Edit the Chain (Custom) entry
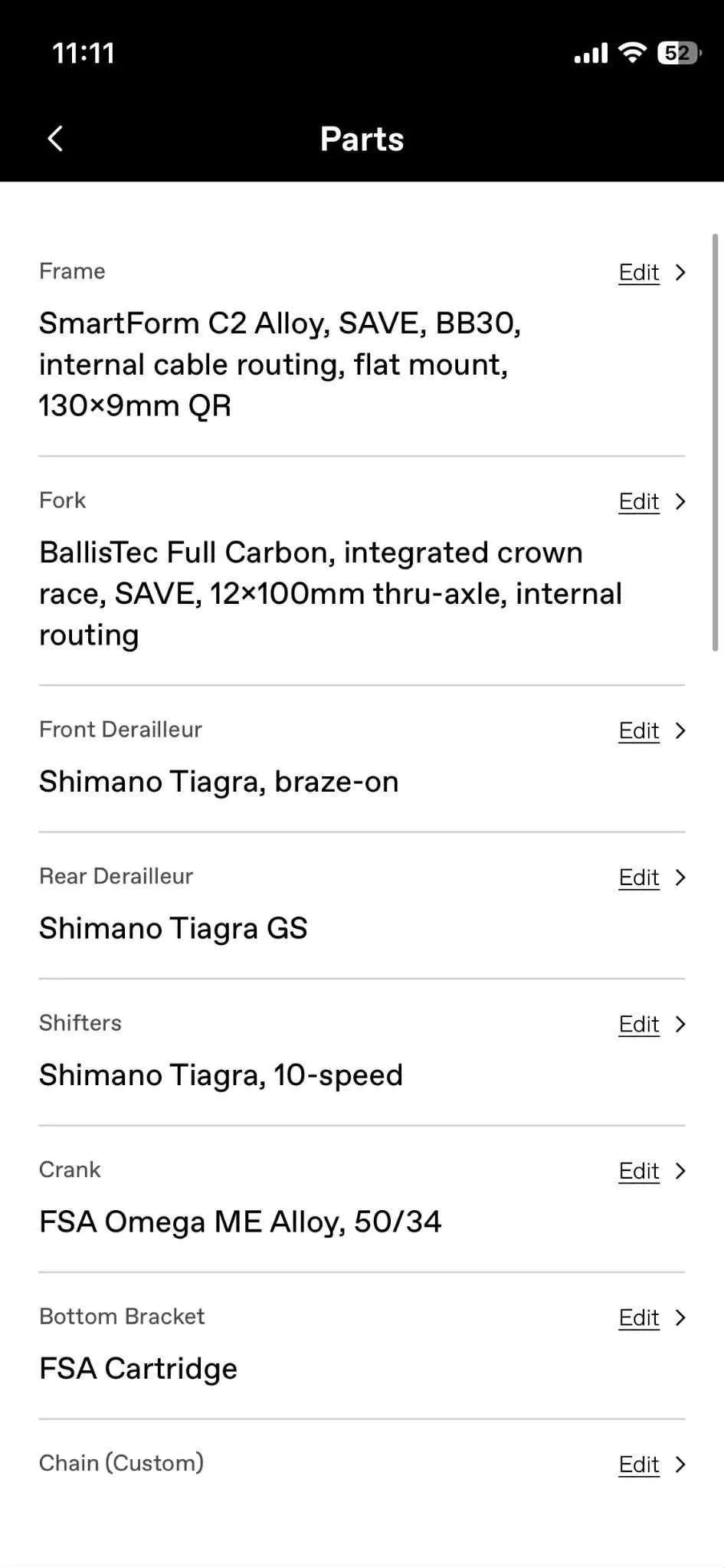 point(639,1464)
